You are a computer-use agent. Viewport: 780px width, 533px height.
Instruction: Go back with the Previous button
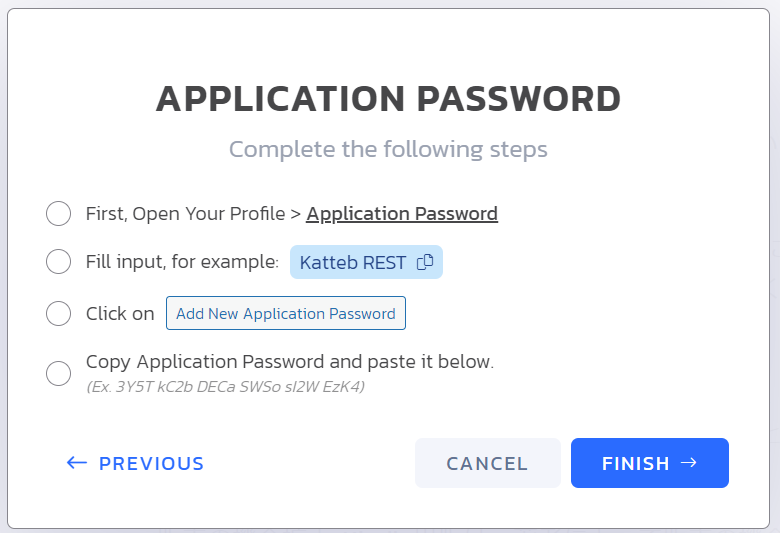[135, 463]
